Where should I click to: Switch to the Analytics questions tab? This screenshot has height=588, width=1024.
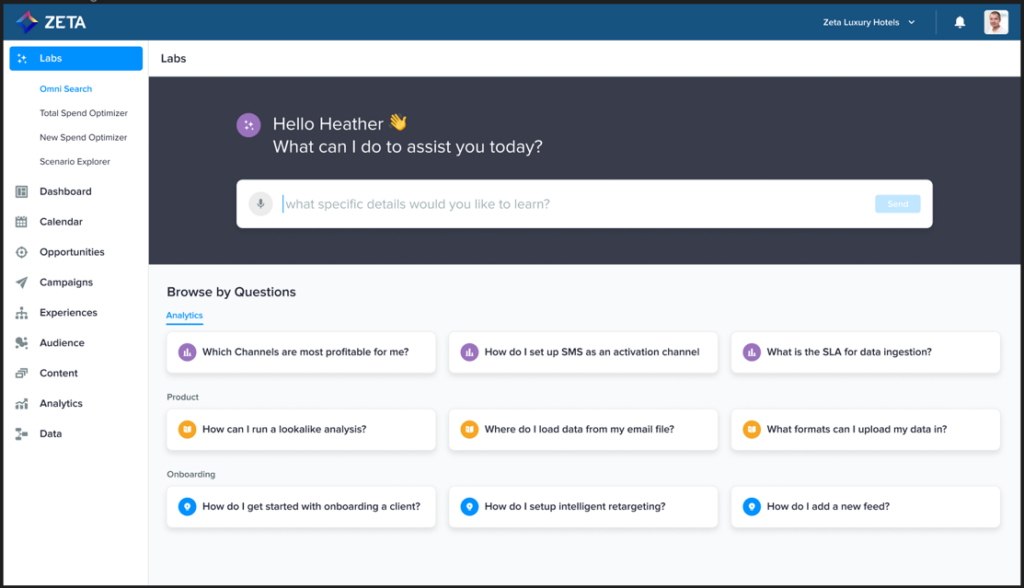pyautogui.click(x=184, y=316)
